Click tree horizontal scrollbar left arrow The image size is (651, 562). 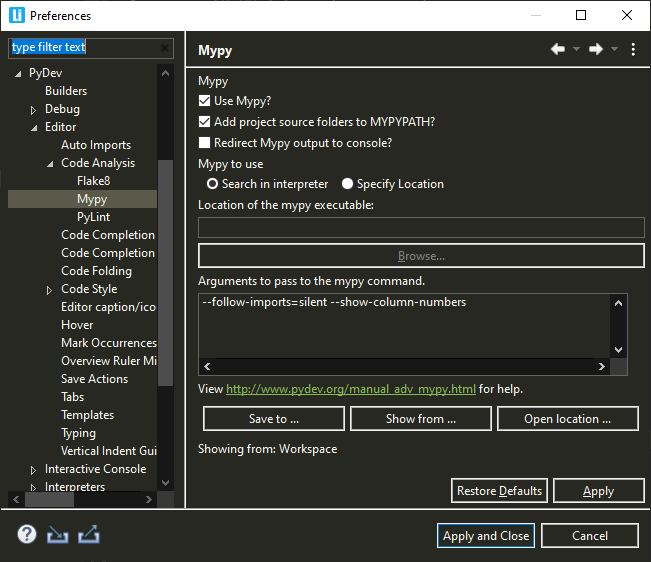tap(16, 499)
